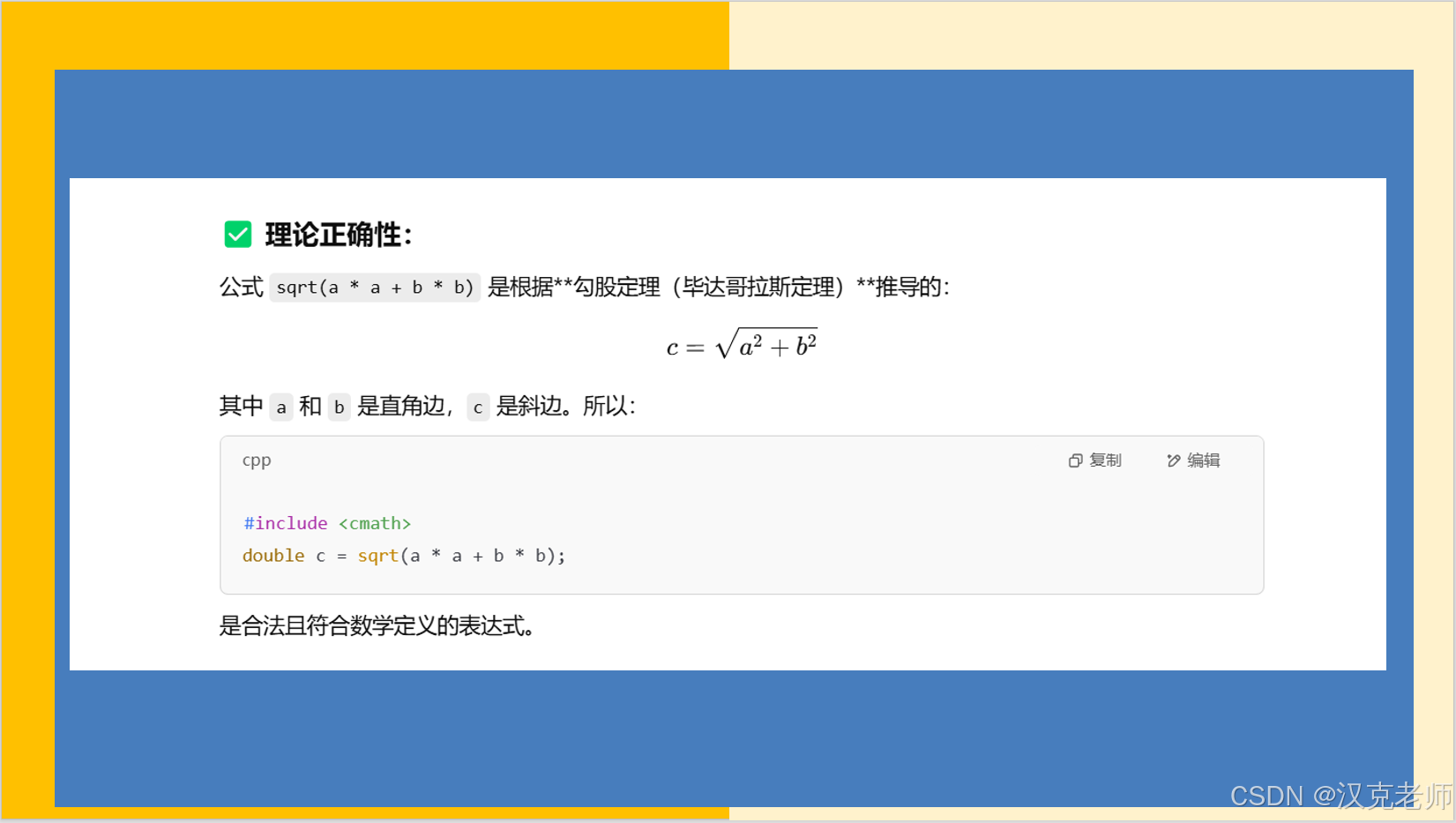This screenshot has height=823, width=1456.
Task: Click the inline code letter c
Action: 478,407
